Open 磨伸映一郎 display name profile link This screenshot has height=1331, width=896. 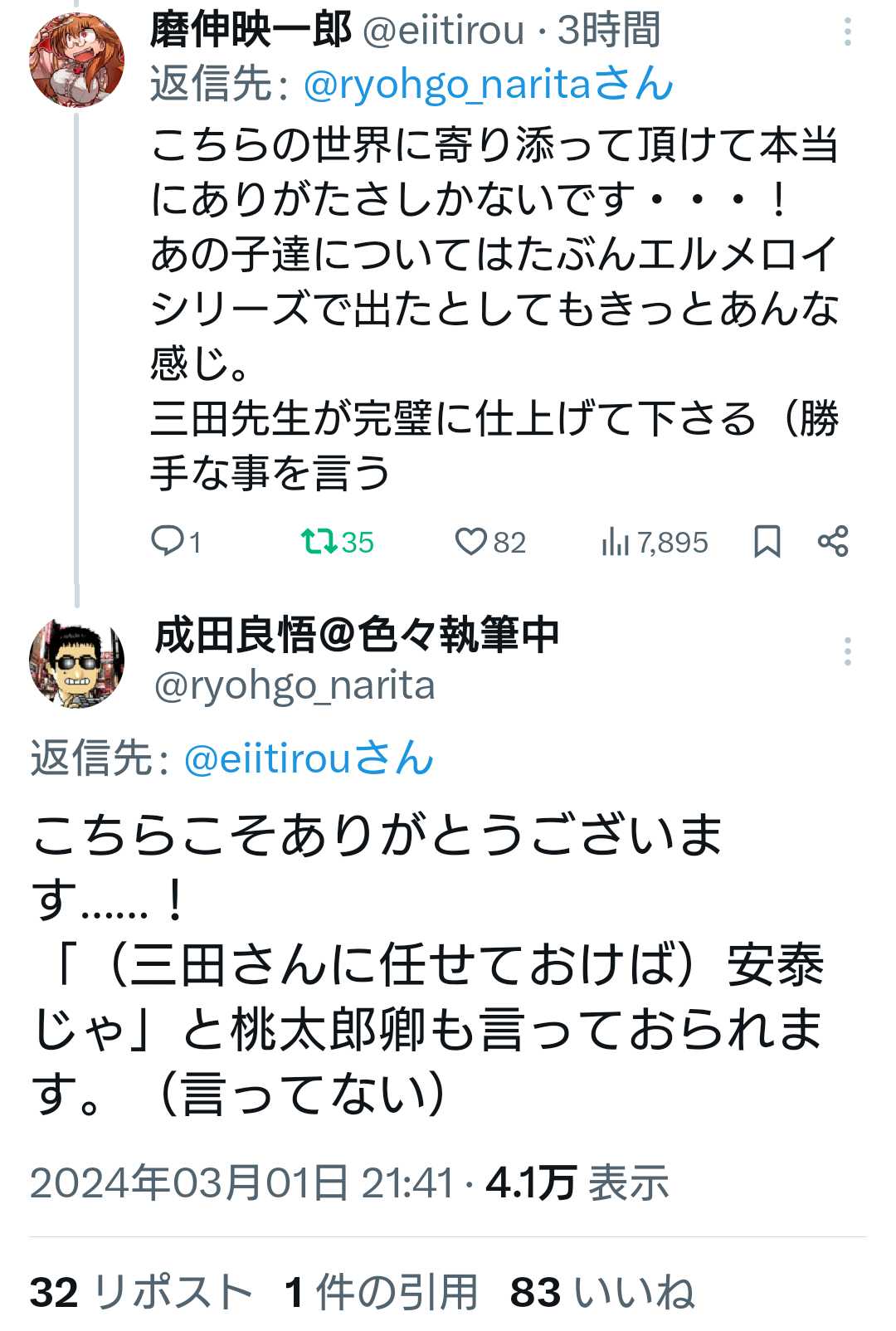click(251, 31)
